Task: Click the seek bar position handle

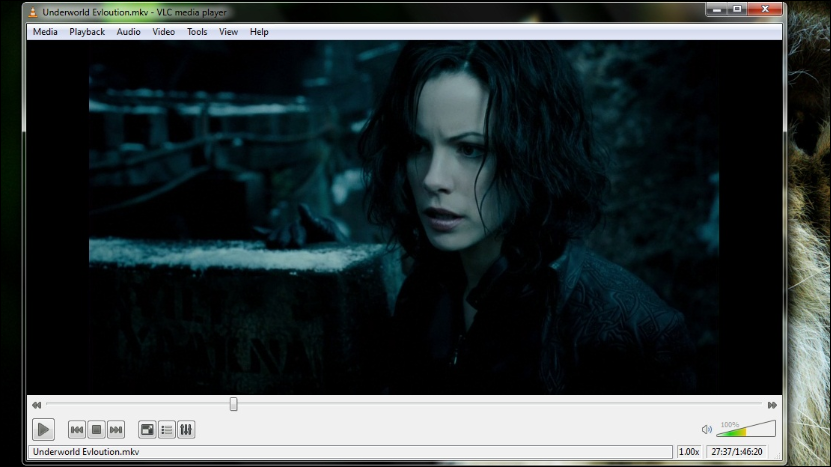Action: pyautogui.click(x=233, y=404)
